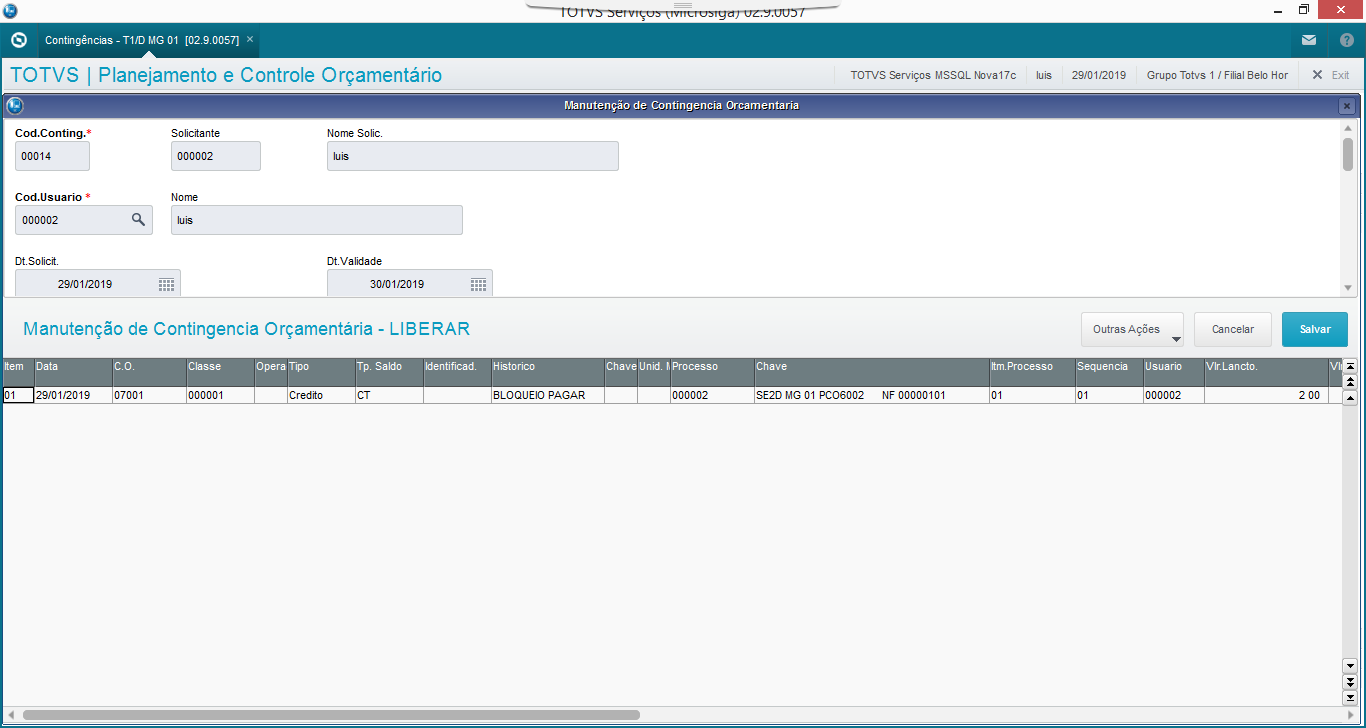Click the Dt.Solicit. date field
Image resolution: width=1366 pixels, height=728 pixels.
(98, 284)
